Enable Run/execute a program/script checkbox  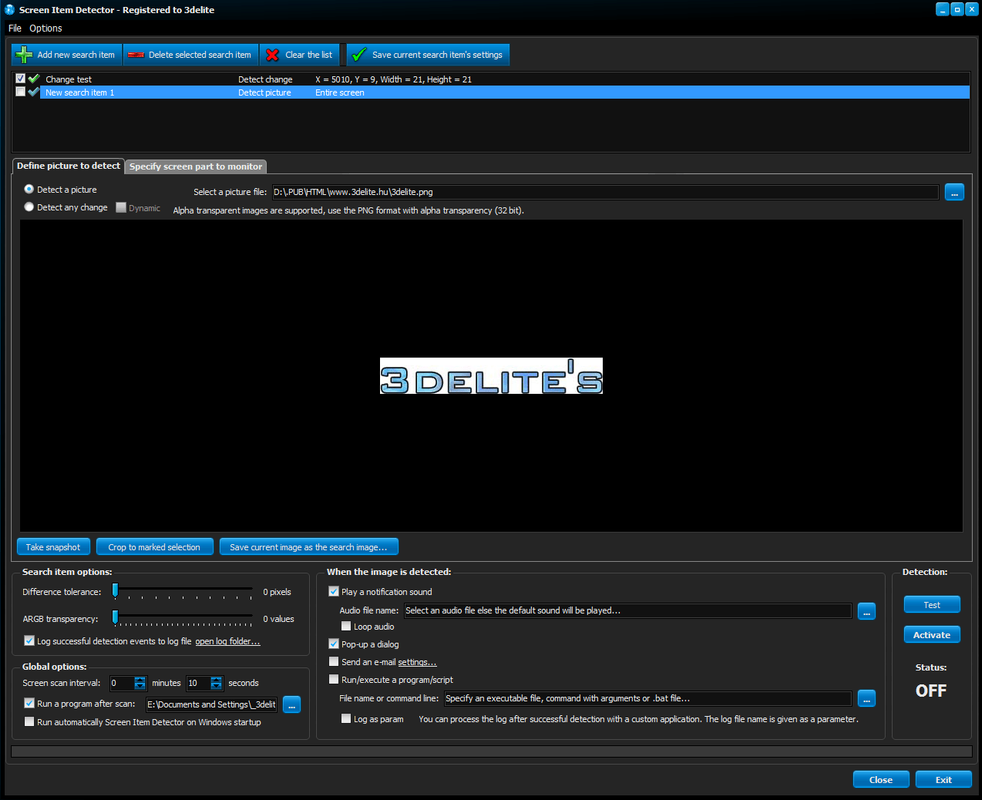[334, 679]
